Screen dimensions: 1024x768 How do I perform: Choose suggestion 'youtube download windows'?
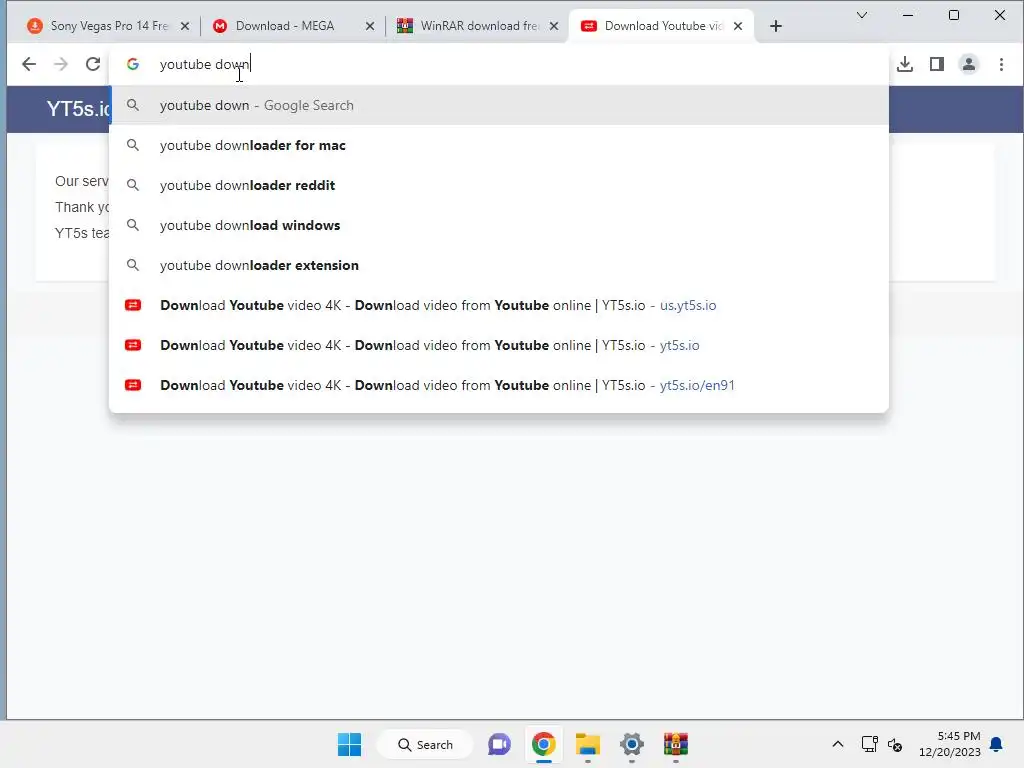(499, 225)
